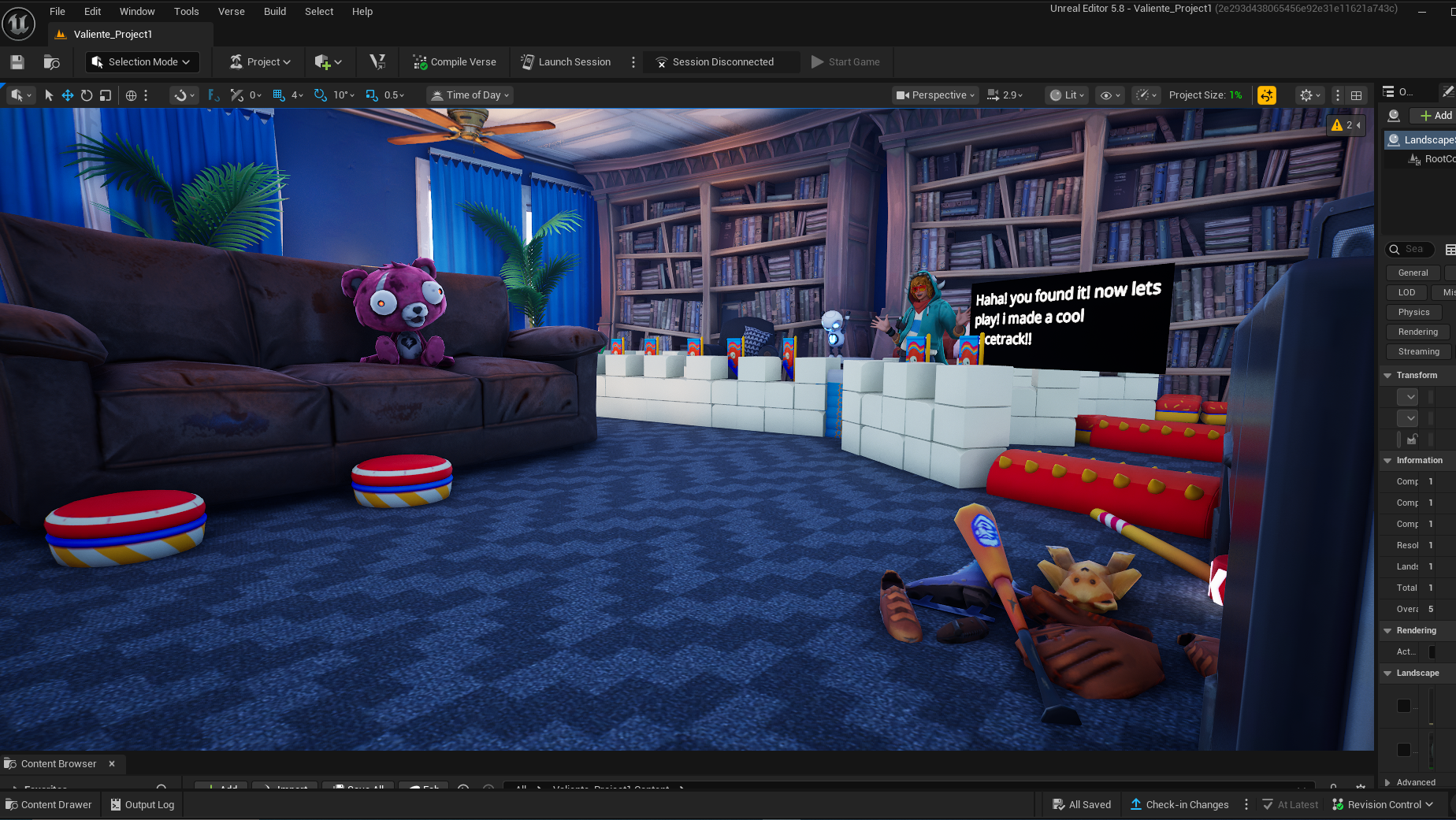This screenshot has width=1456, height=820.
Task: Open the Project dropdown
Action: coord(261,62)
